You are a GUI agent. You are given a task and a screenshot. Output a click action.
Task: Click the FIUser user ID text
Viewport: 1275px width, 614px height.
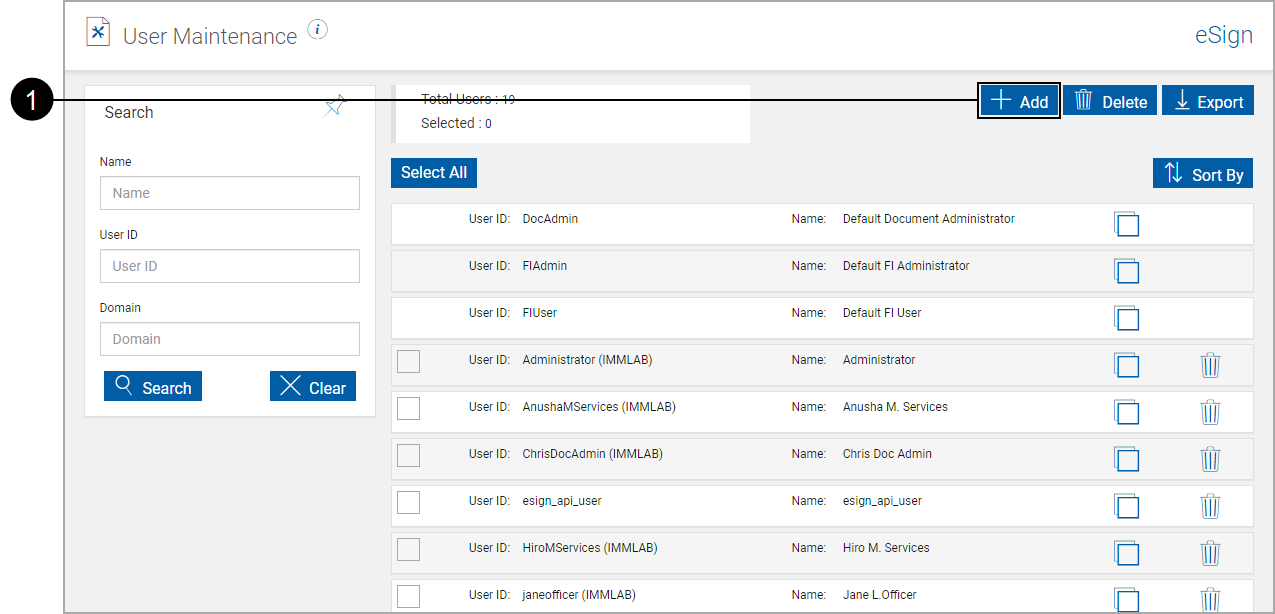540,313
